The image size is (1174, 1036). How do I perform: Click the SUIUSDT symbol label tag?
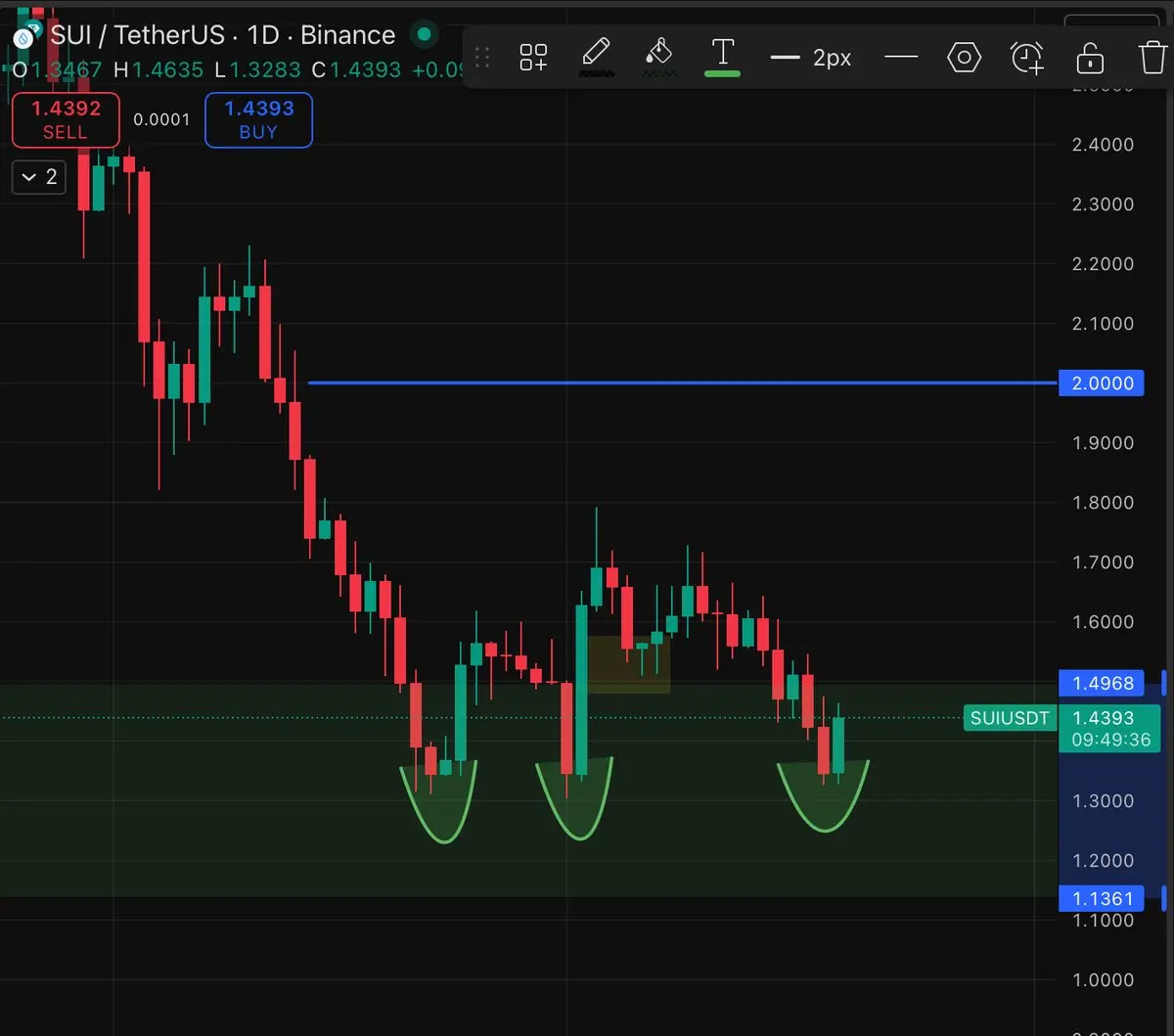pos(1010,718)
